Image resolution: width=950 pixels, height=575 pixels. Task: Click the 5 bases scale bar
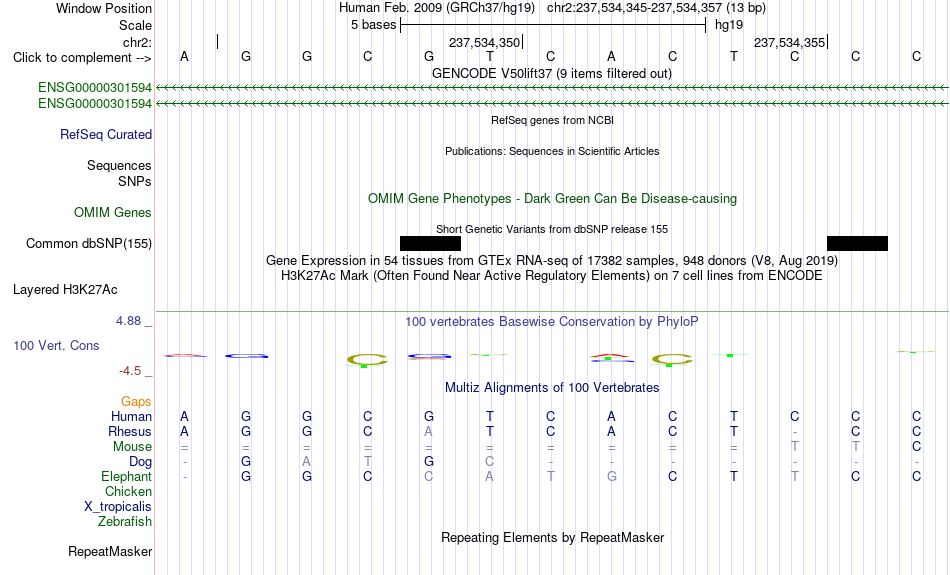[553, 25]
